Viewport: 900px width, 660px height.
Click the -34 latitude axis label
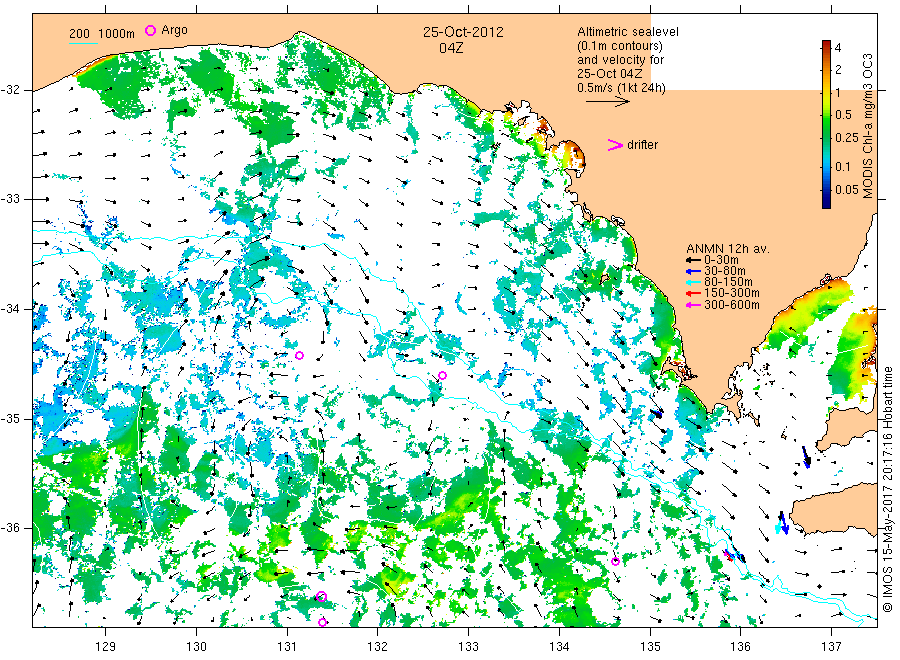(10, 309)
